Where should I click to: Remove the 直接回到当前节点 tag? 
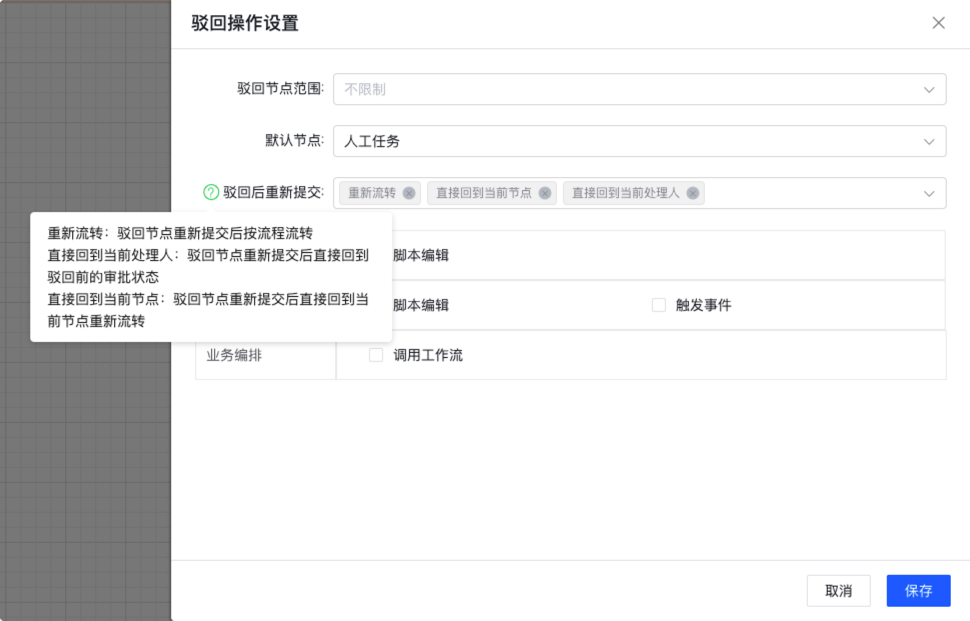pos(545,193)
